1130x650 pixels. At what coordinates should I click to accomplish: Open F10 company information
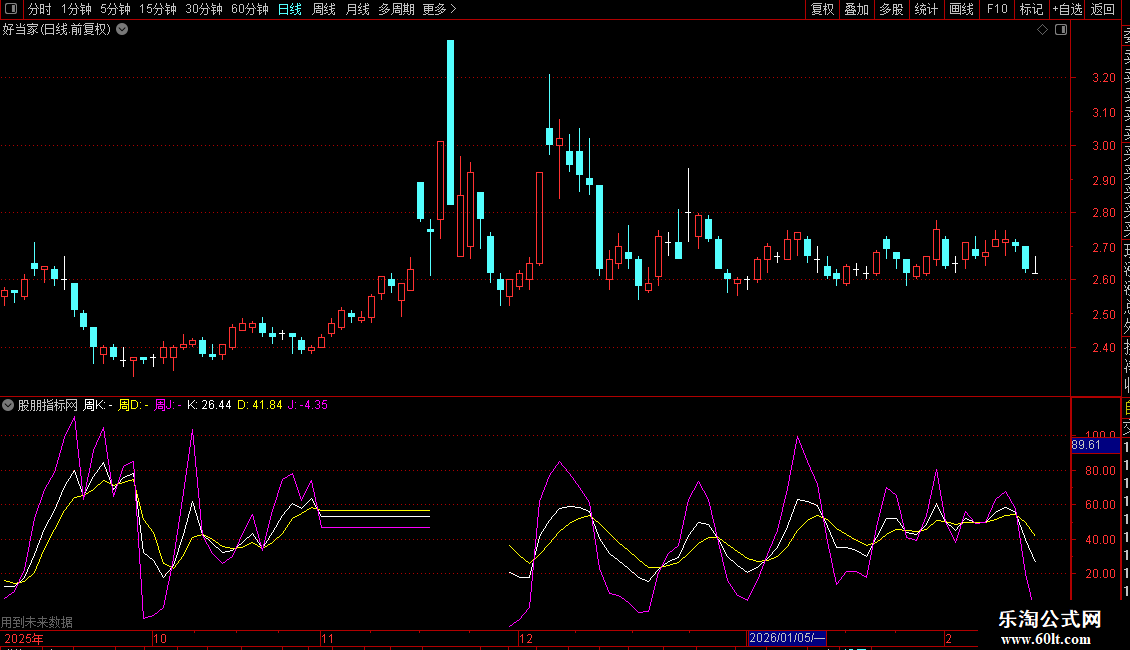tap(997, 9)
